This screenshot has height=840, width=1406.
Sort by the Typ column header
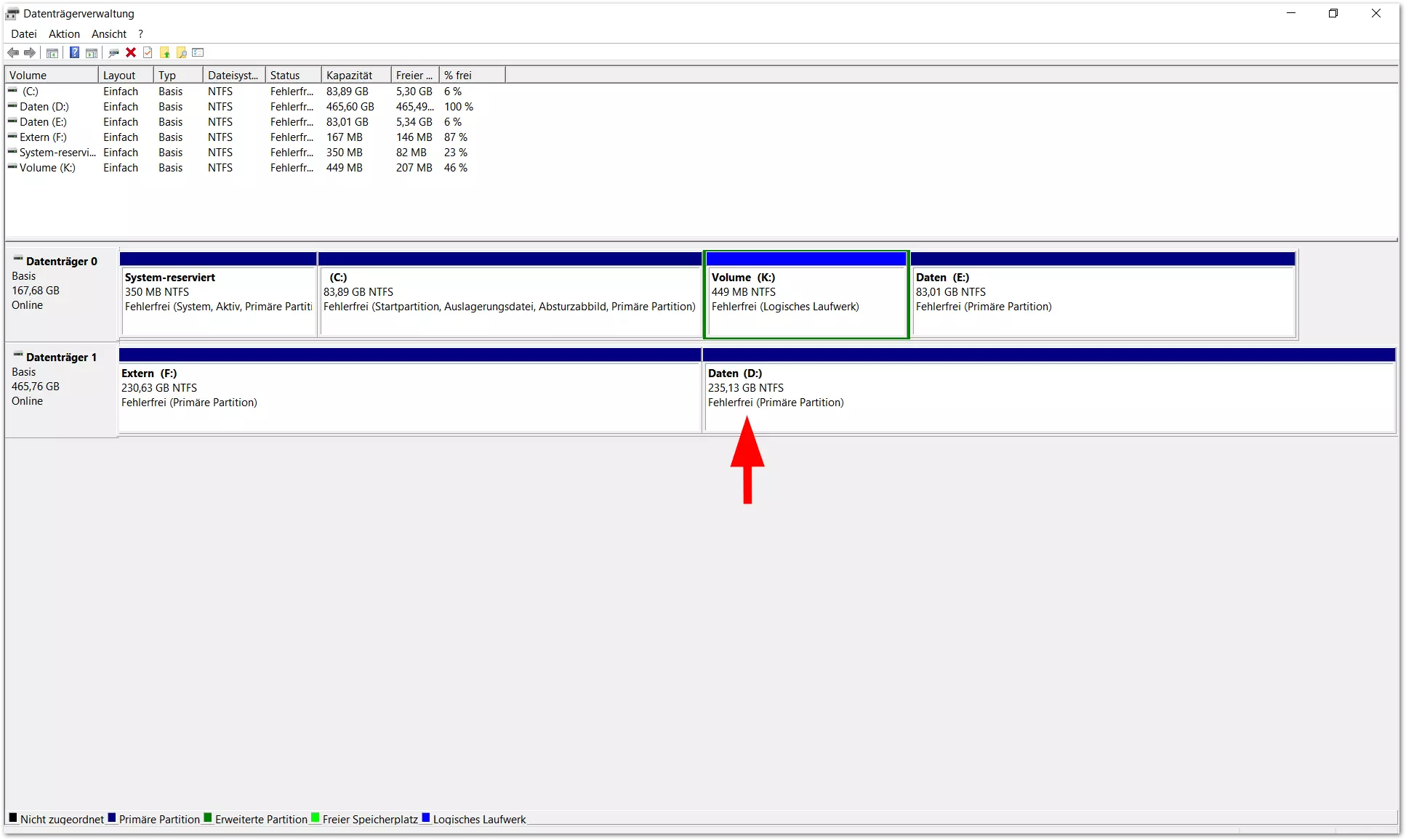tap(178, 75)
